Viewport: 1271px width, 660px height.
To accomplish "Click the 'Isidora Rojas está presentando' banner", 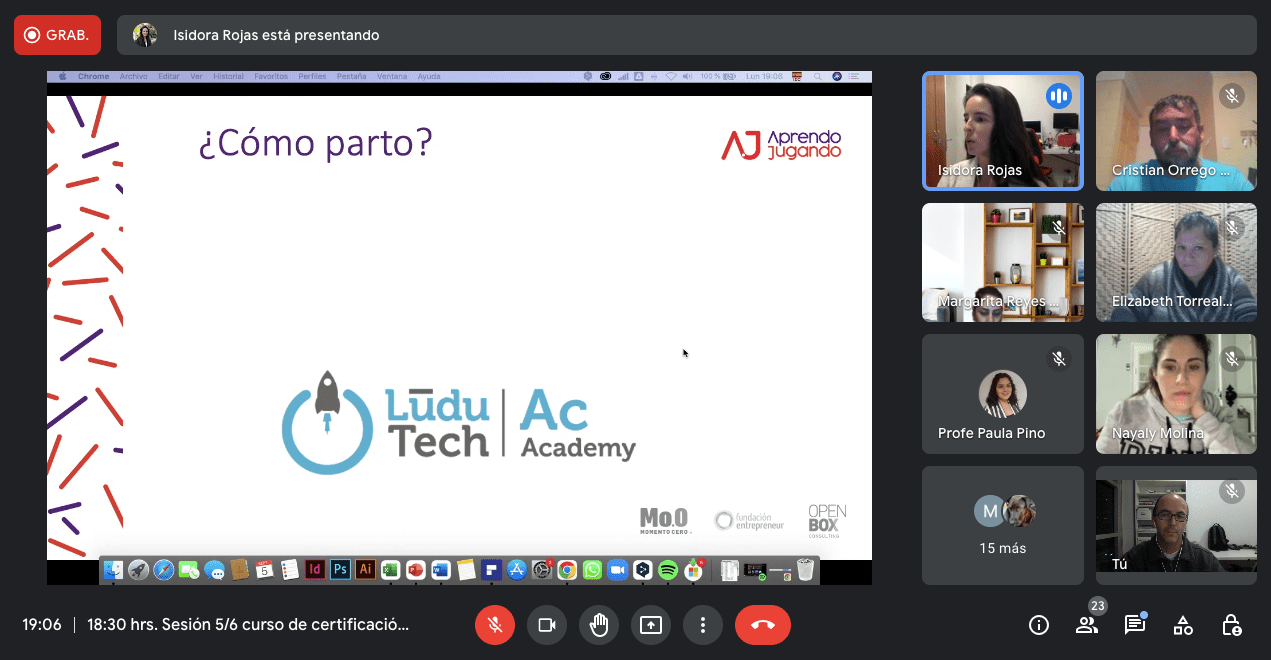I will click(x=687, y=35).
